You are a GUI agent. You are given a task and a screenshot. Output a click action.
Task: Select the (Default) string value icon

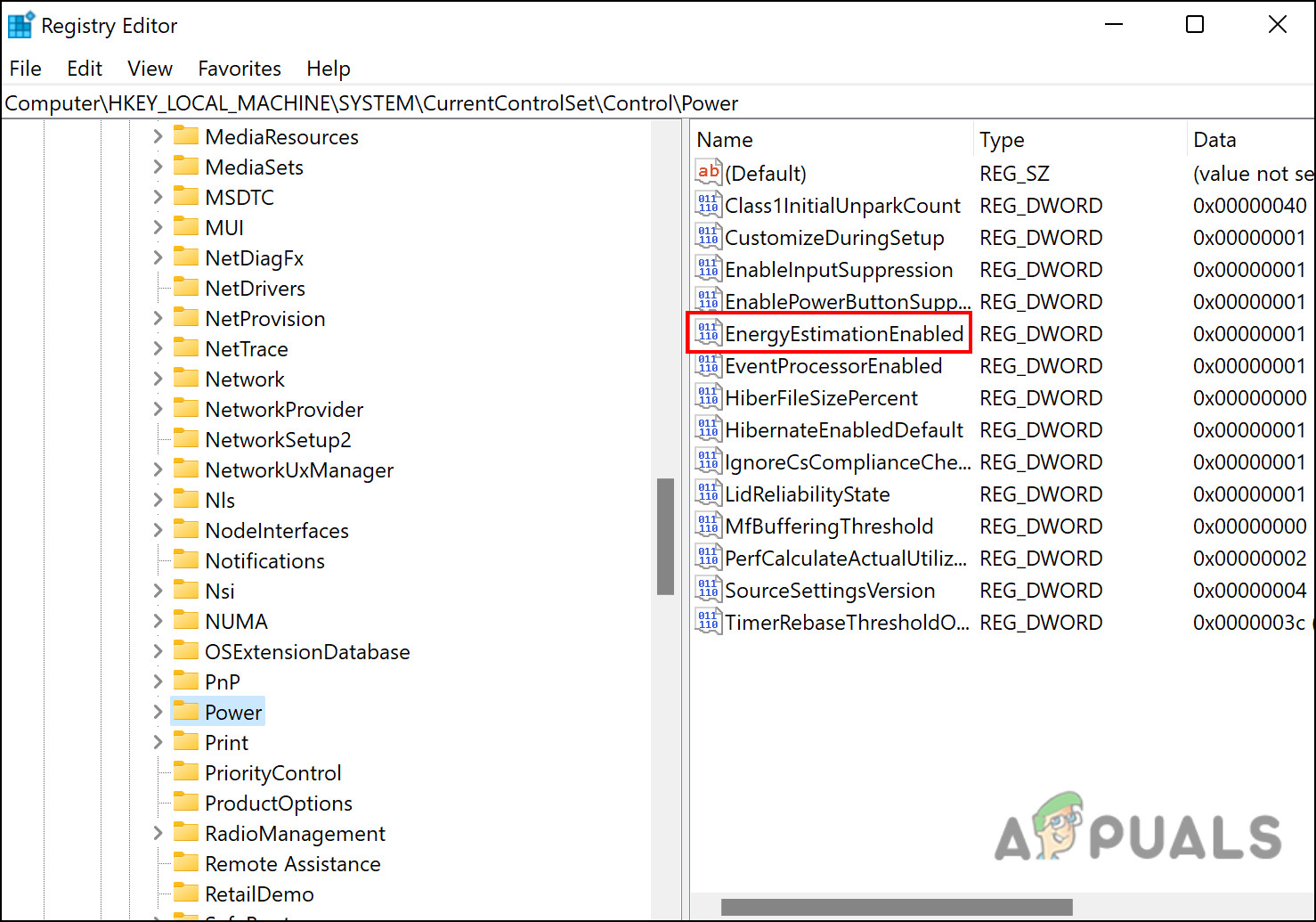pos(709,173)
